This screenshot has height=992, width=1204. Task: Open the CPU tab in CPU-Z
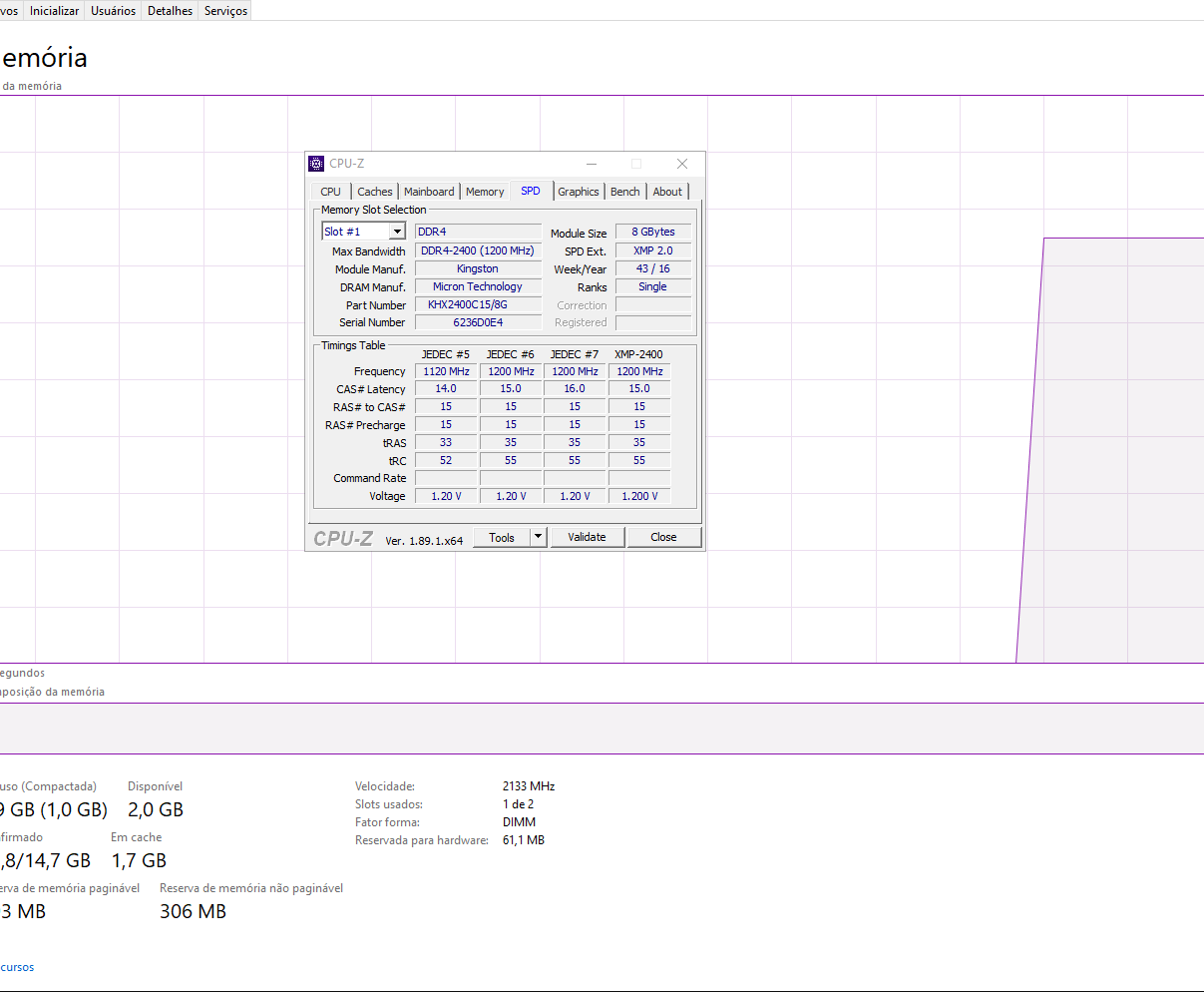[x=331, y=192]
